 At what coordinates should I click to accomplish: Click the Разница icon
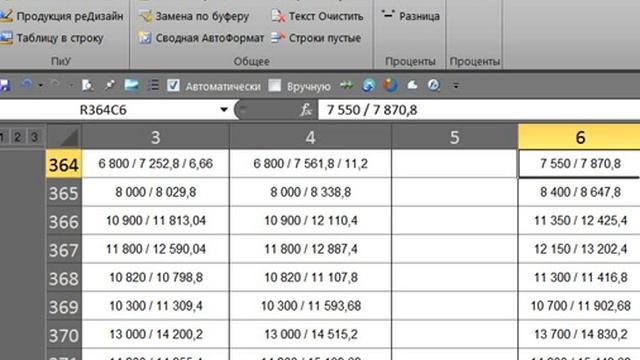point(388,16)
